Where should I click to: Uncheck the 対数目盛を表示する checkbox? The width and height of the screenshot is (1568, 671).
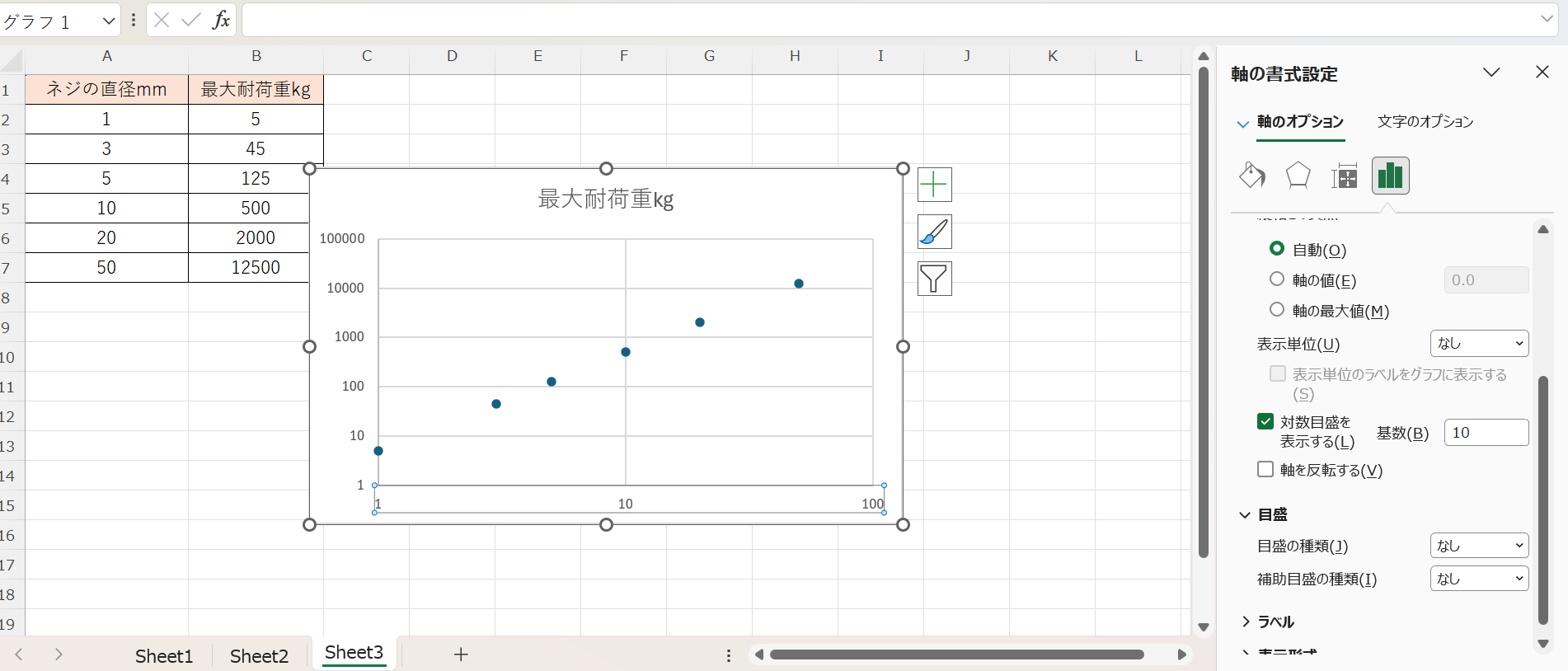[1265, 422]
